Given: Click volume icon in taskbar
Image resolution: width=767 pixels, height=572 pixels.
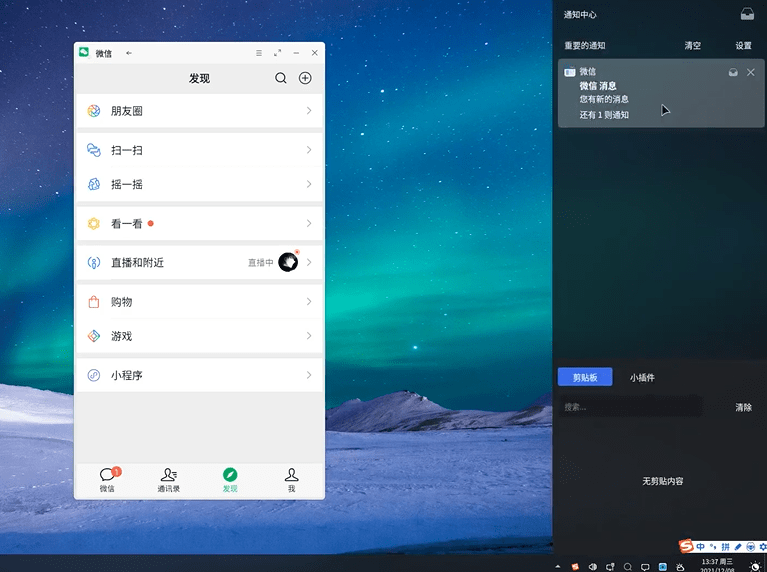Looking at the screenshot, I should pyautogui.click(x=592, y=567).
